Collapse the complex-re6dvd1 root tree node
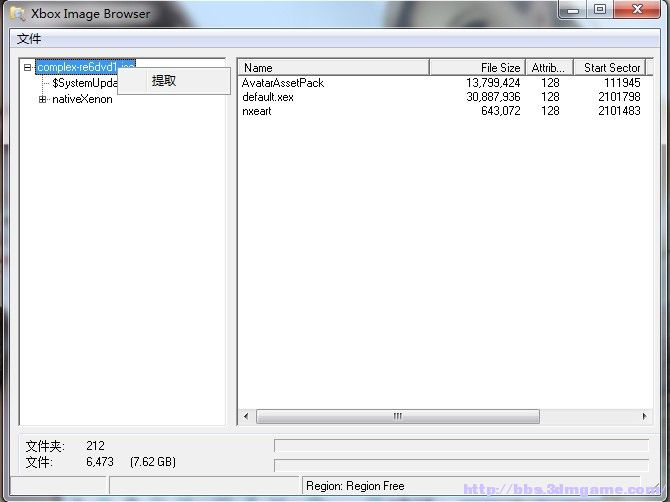This screenshot has width=670, height=502. tap(28, 68)
